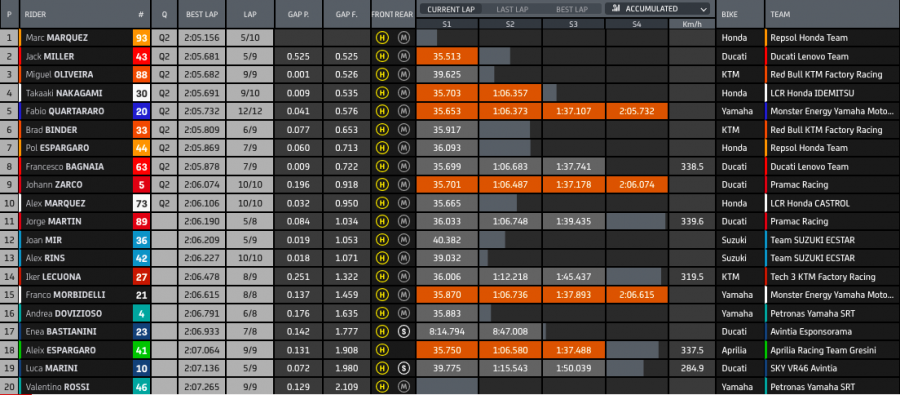Click the front H tyre icon for Jack Miller
Screen dimensions: 900x395
pos(381,56)
